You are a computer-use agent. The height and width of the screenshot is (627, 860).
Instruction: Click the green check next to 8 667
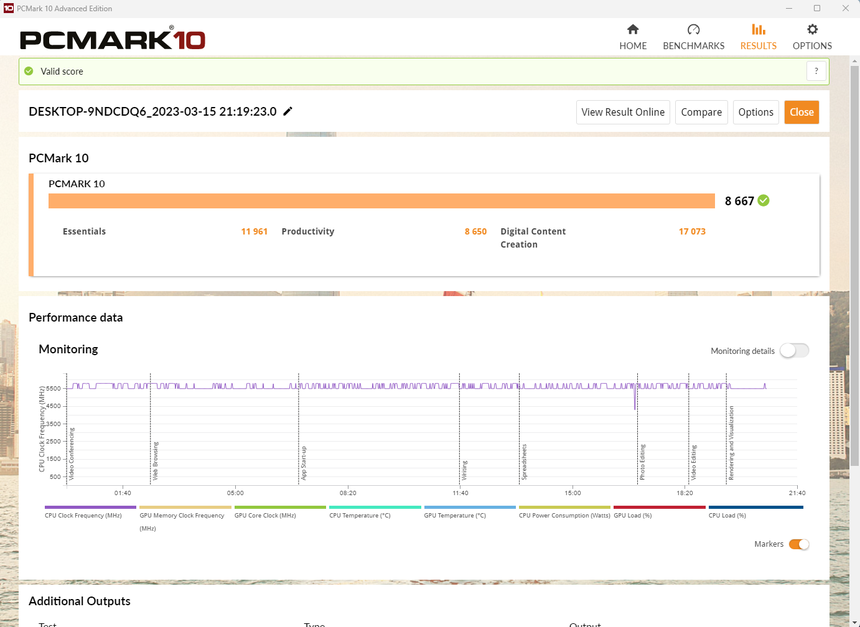pyautogui.click(x=764, y=201)
